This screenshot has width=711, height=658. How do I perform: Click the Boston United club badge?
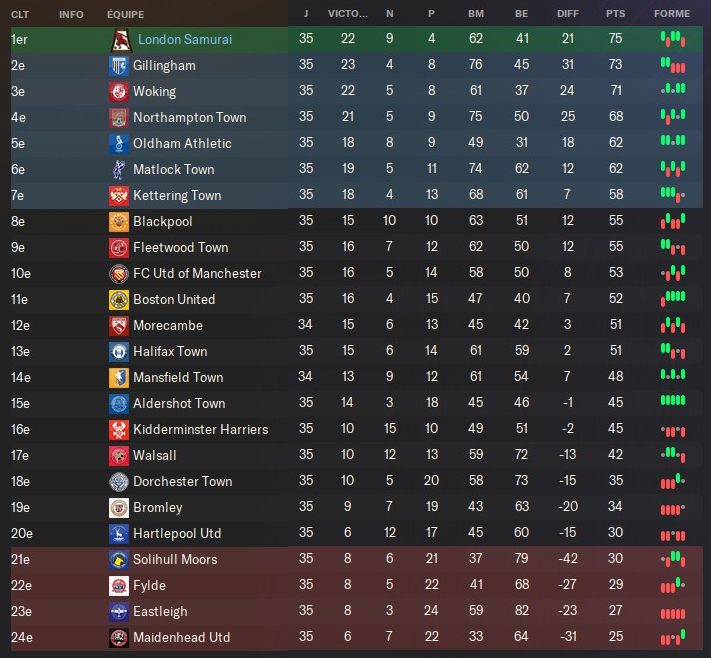click(x=118, y=300)
